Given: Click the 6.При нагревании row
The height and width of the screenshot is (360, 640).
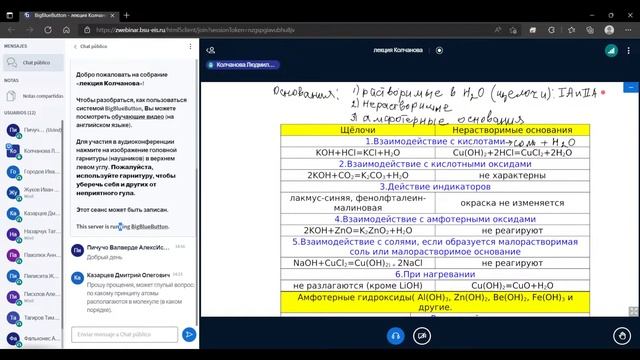Looking at the screenshot, I should (435, 274).
